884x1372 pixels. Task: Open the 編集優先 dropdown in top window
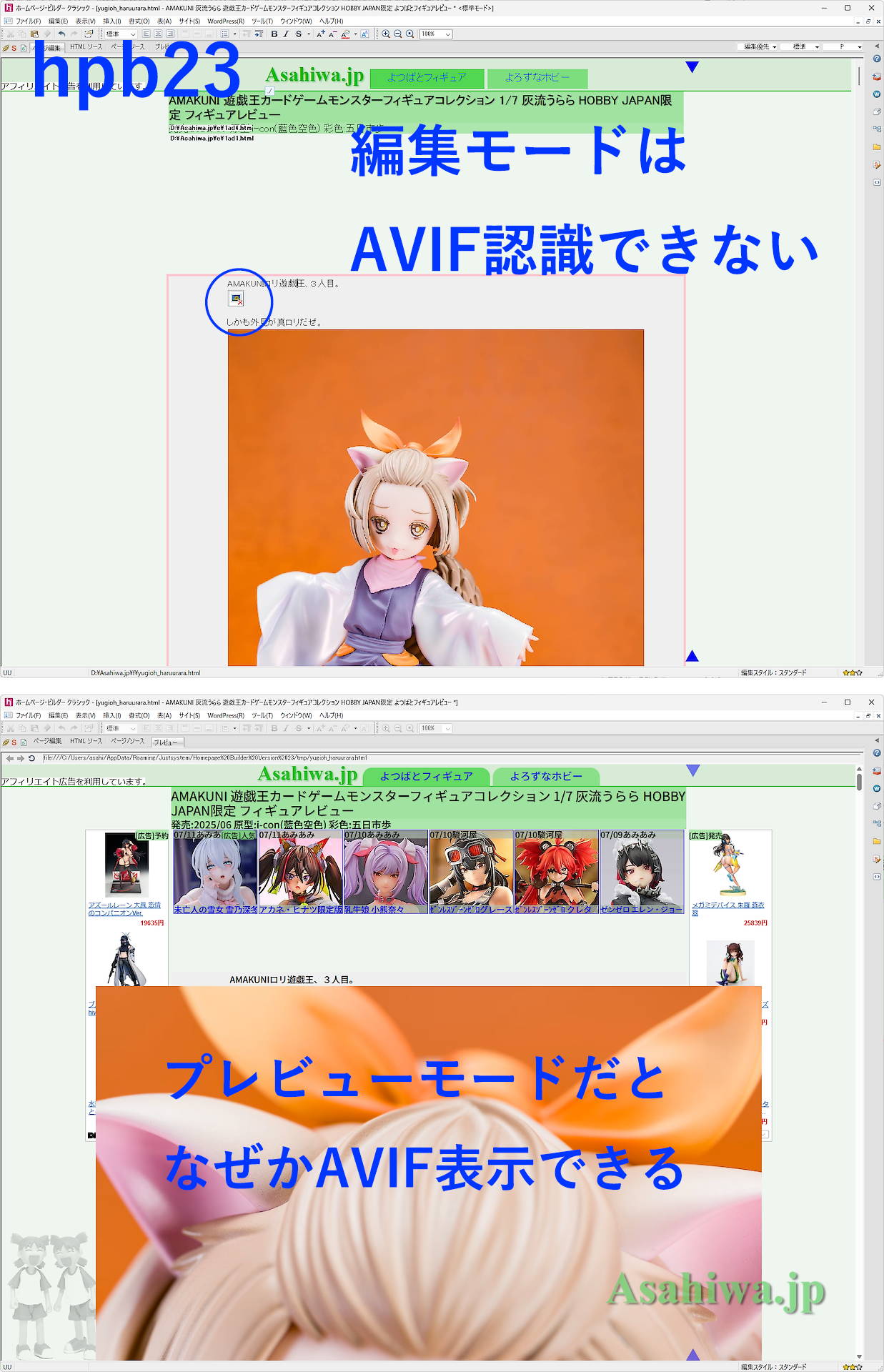[759, 46]
